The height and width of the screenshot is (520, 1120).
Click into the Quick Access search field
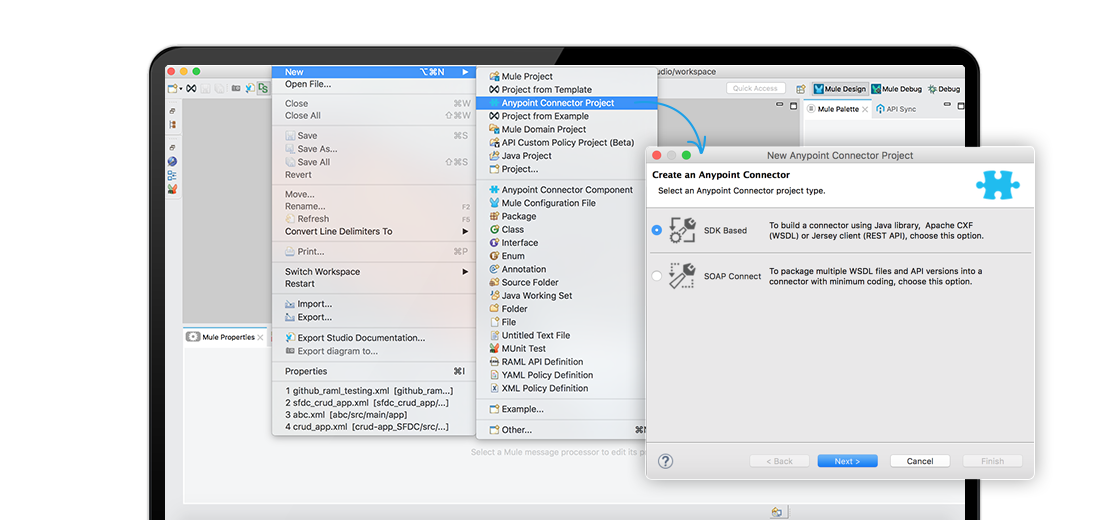click(755, 89)
